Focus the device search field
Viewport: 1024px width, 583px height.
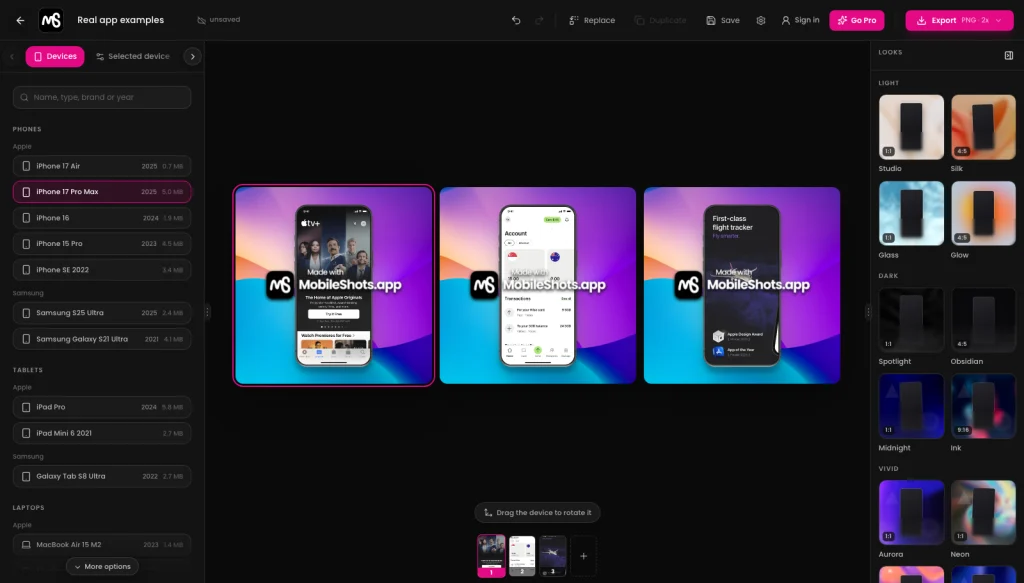(102, 97)
